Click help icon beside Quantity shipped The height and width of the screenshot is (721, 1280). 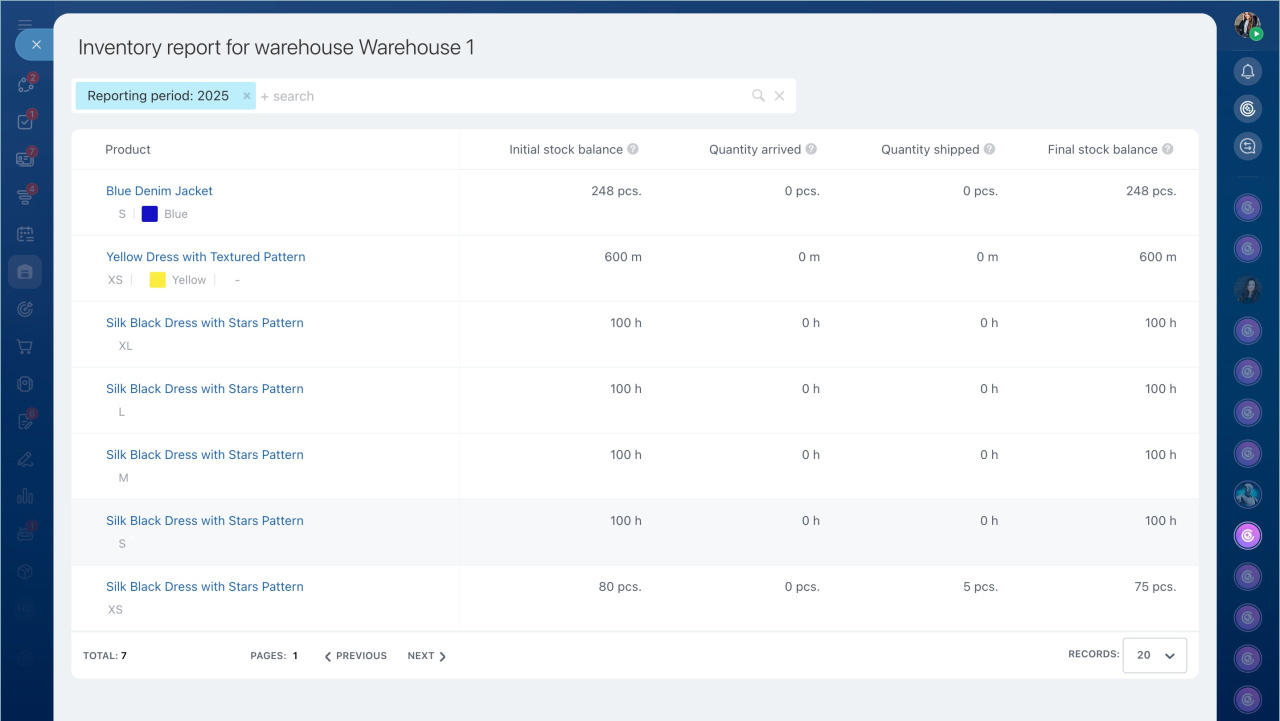click(989, 149)
